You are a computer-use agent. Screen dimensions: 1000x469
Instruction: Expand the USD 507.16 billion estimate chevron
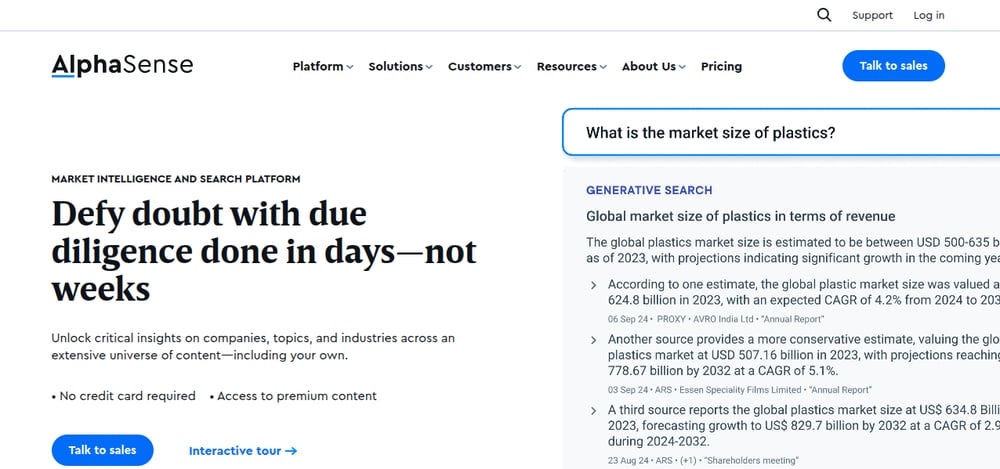click(593, 340)
